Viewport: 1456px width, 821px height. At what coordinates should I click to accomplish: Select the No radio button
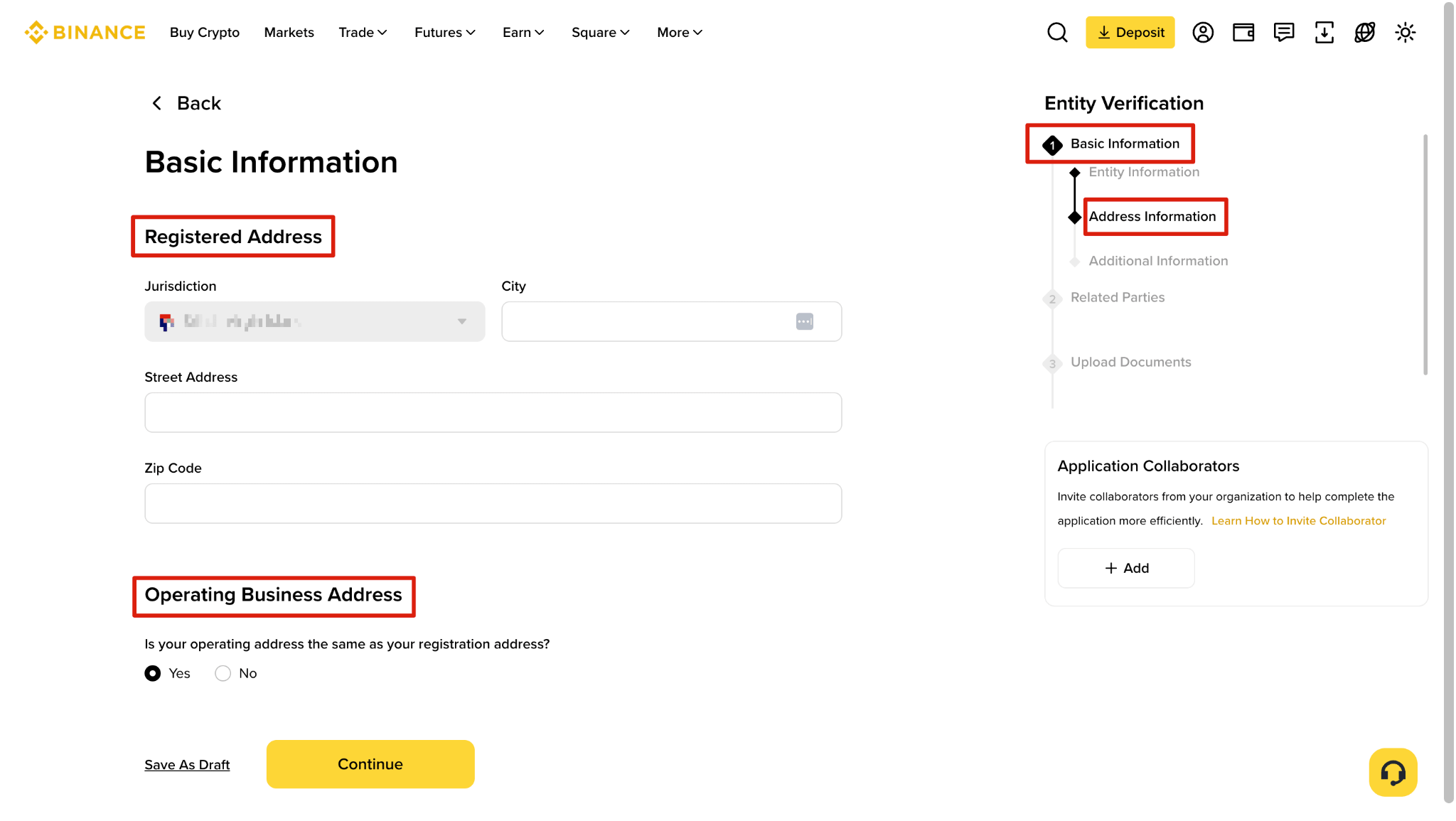223,673
